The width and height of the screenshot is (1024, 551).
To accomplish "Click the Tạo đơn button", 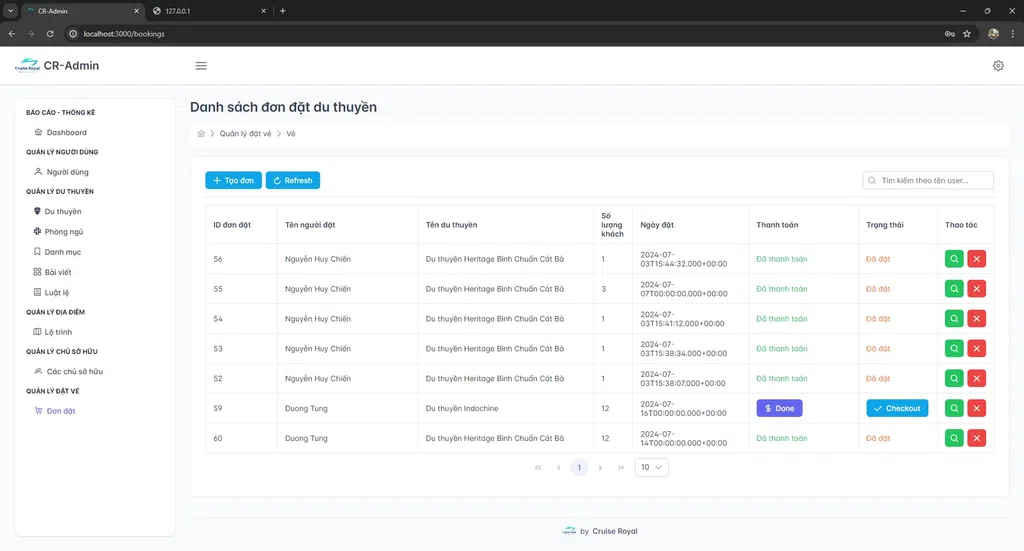I will click(x=233, y=181).
